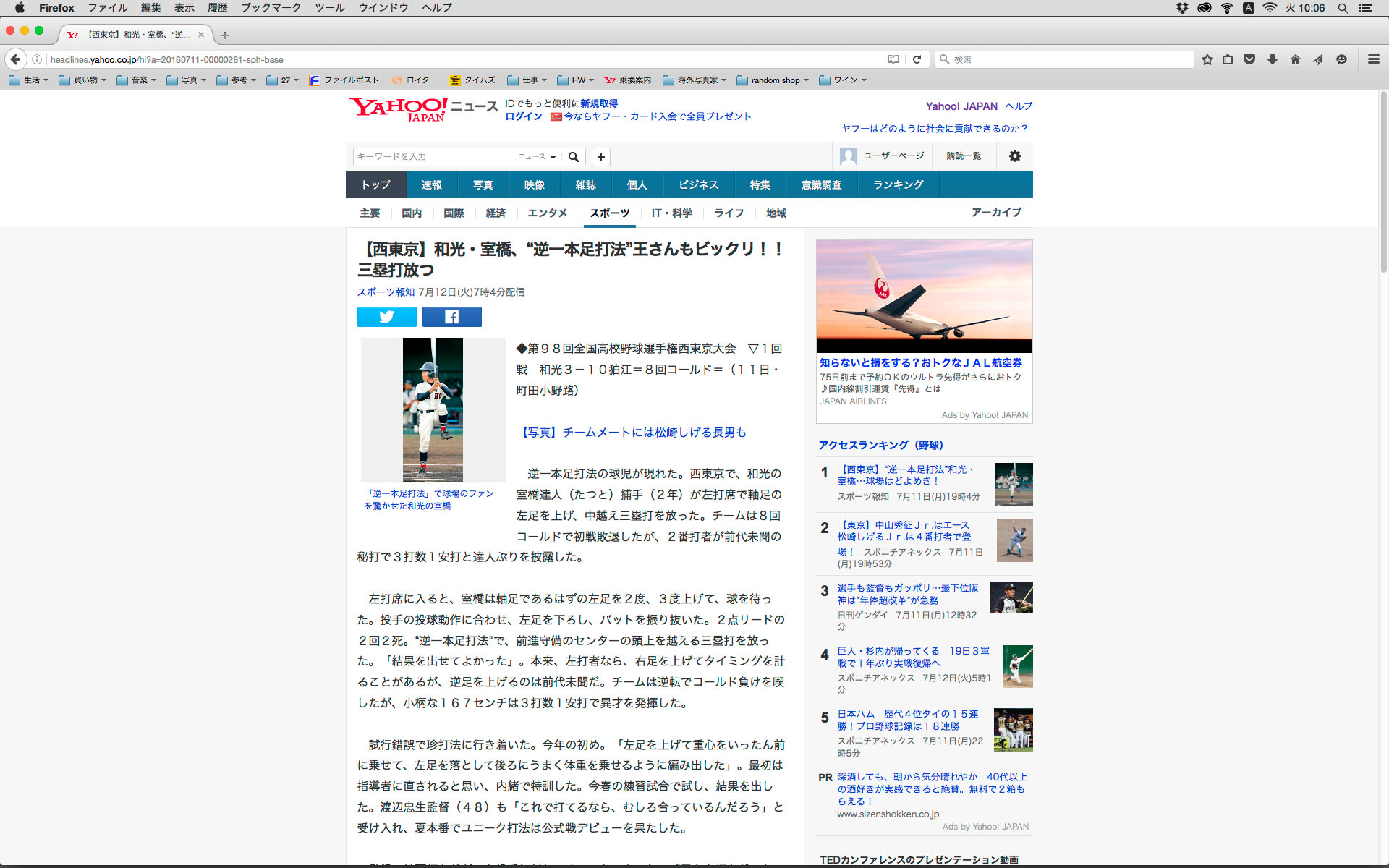Open Firefox hamburger menu
The width and height of the screenshot is (1389, 868).
click(x=1373, y=59)
